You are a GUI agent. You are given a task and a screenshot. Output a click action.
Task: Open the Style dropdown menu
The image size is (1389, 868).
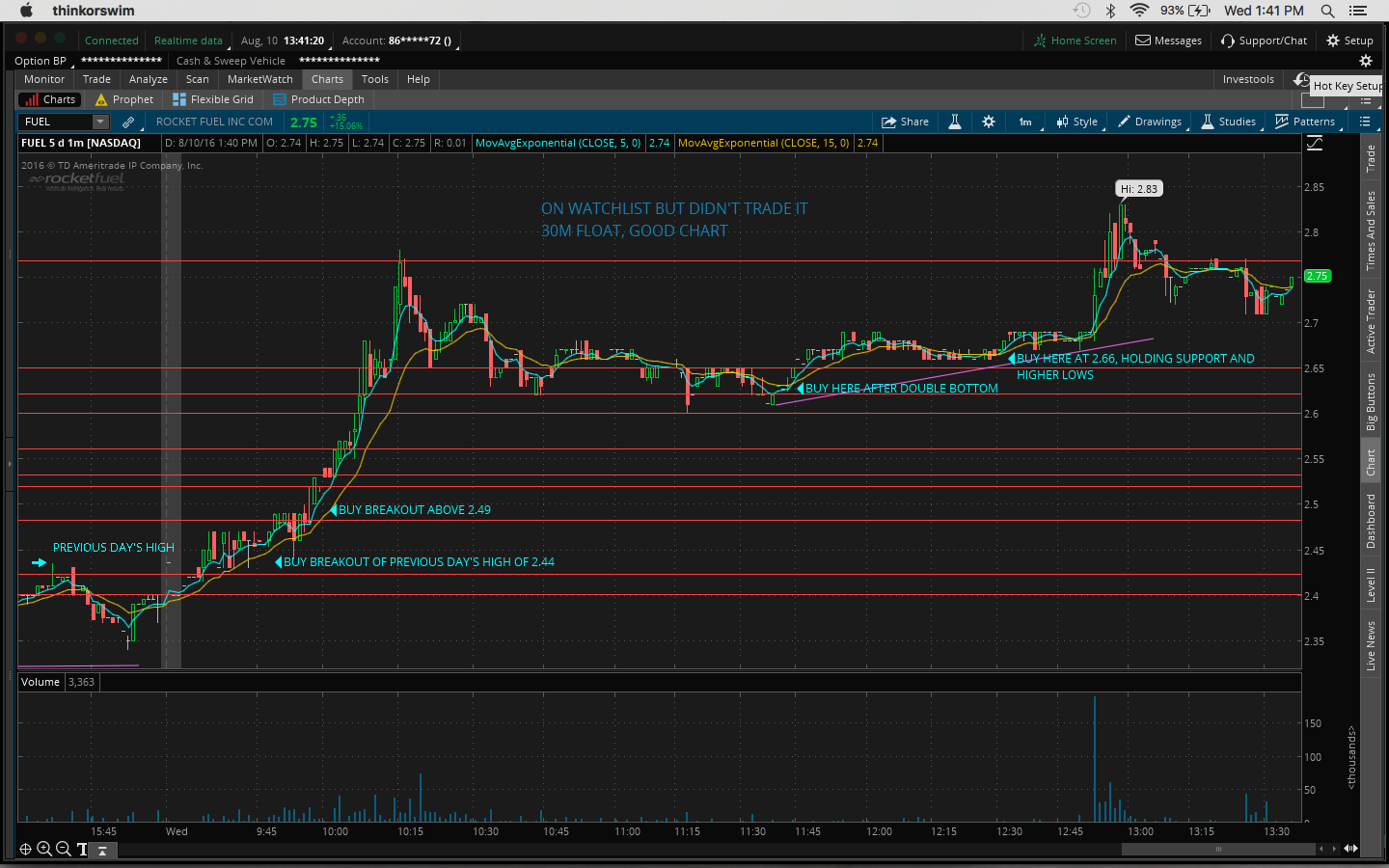coord(1077,122)
